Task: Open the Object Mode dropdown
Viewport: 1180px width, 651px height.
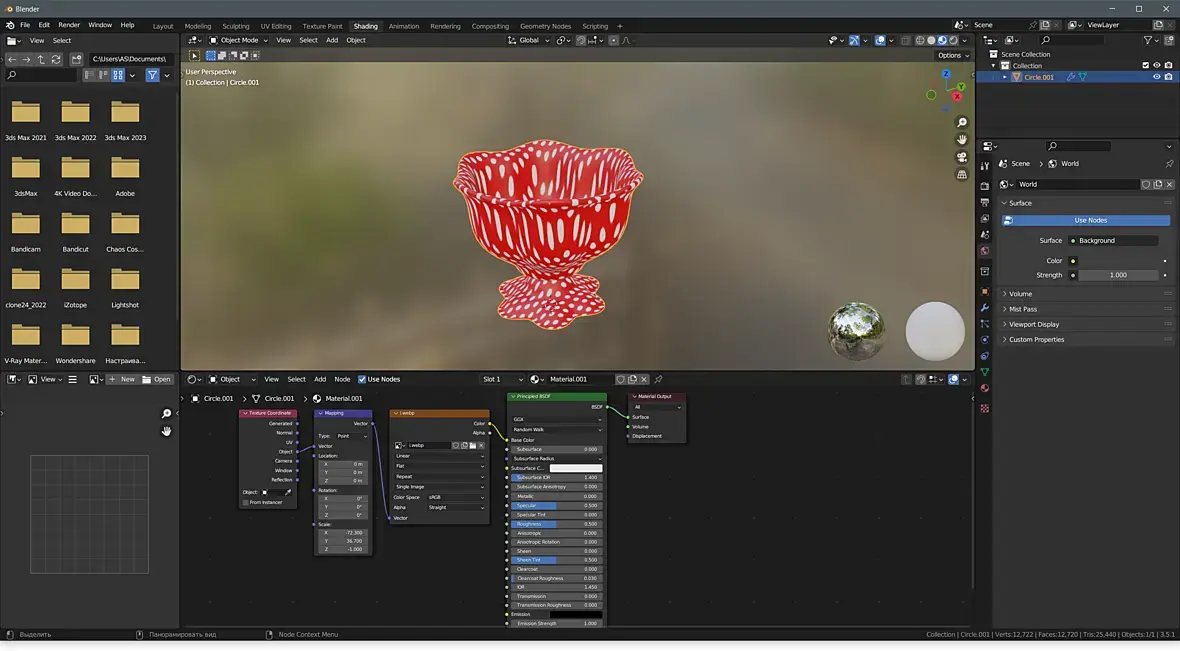Action: (x=238, y=40)
